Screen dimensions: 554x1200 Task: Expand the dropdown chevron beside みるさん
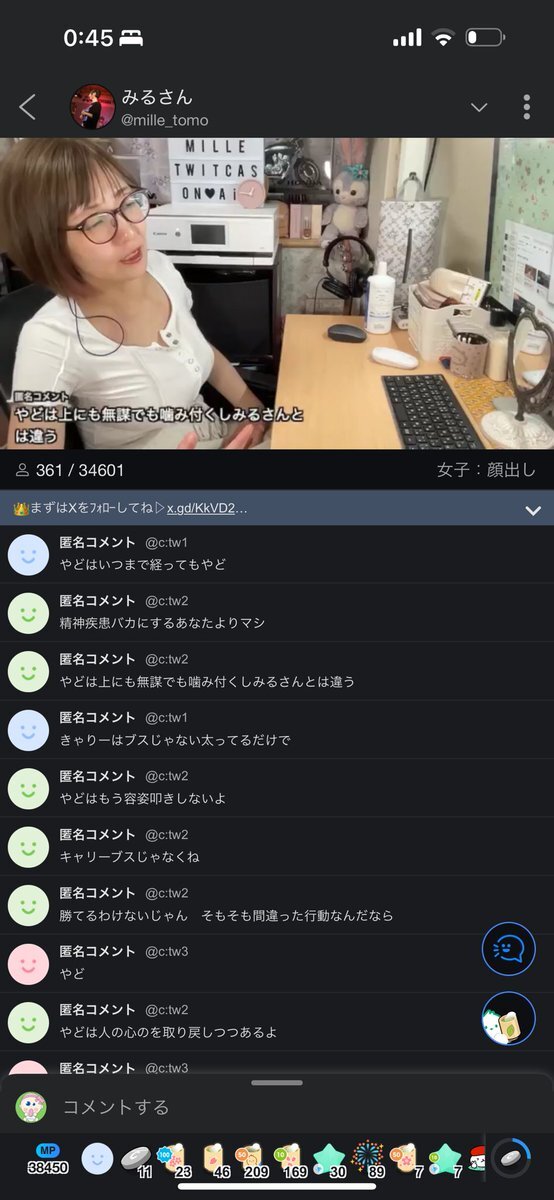(479, 108)
